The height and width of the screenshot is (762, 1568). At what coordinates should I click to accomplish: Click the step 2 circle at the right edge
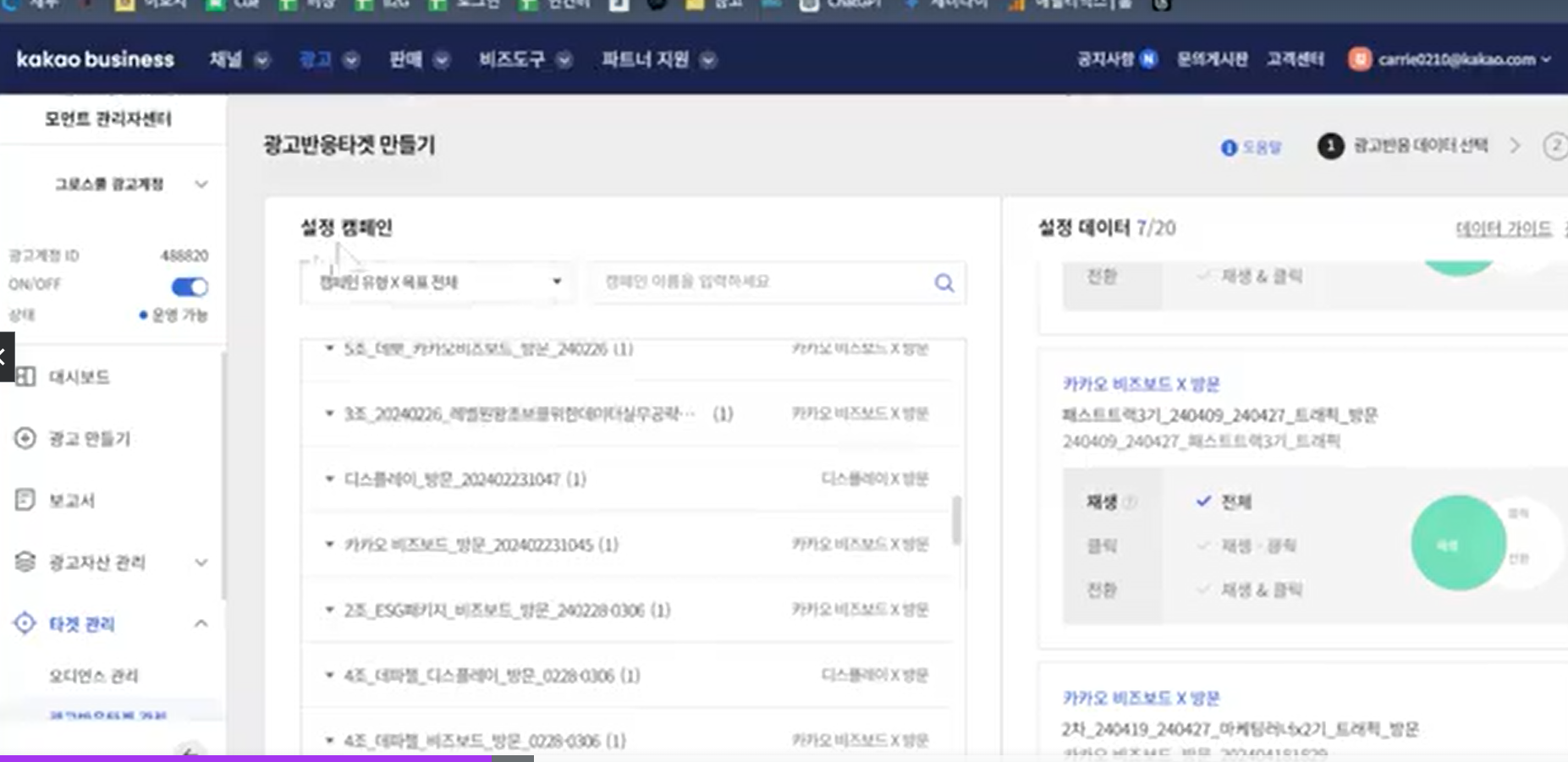1555,146
